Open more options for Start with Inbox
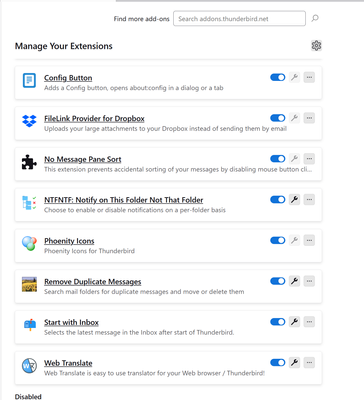Screen dimensions: 364x400 (x=309, y=322)
